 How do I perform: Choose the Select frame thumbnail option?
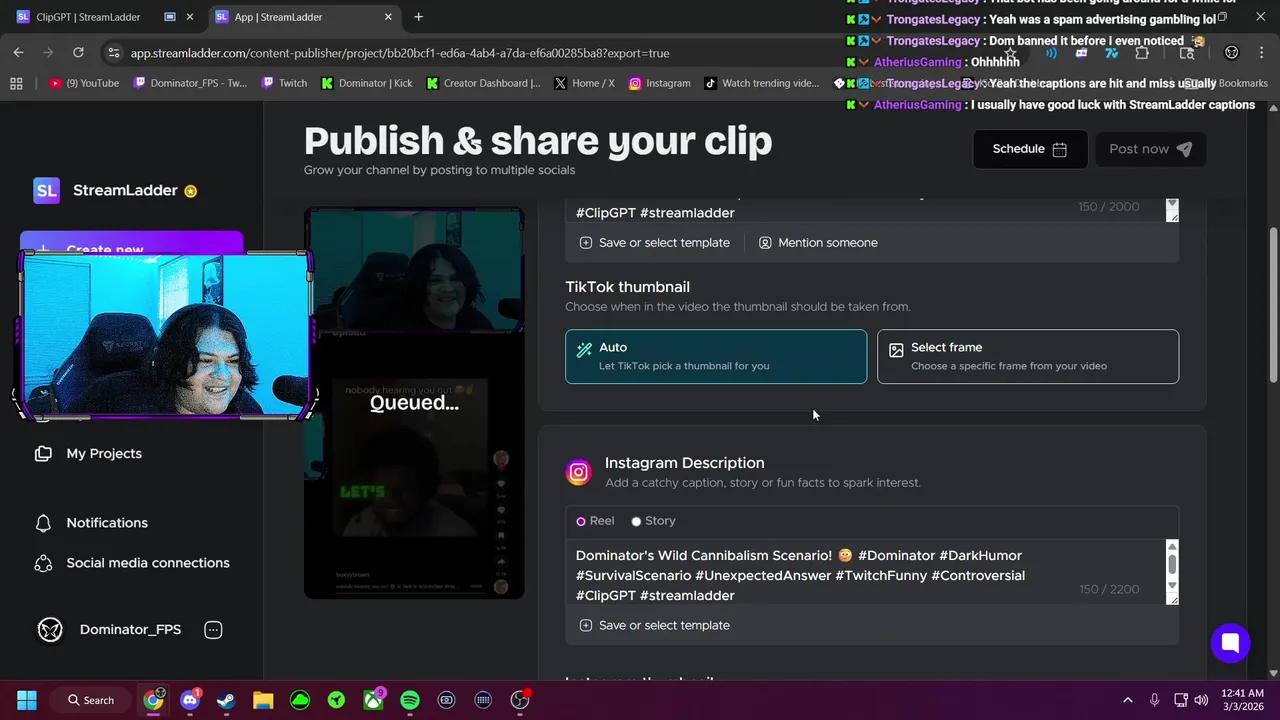pos(1028,356)
